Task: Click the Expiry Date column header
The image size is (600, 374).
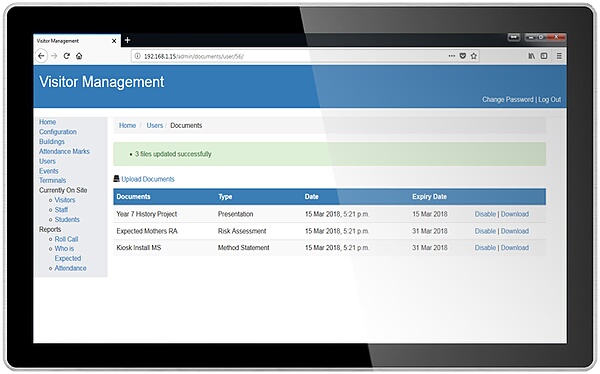Action: tap(429, 197)
